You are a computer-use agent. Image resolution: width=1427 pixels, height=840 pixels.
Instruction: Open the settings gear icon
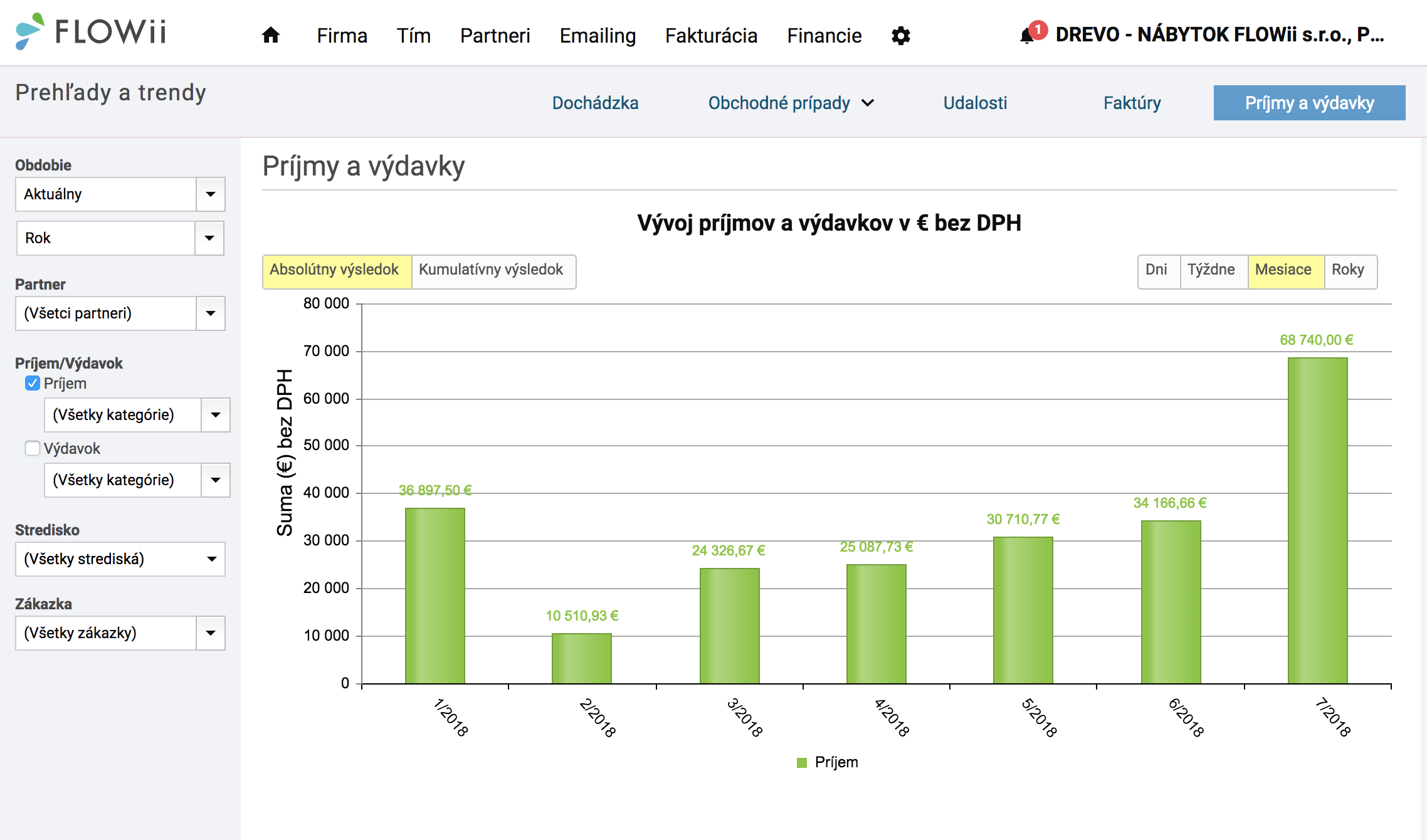click(x=901, y=36)
